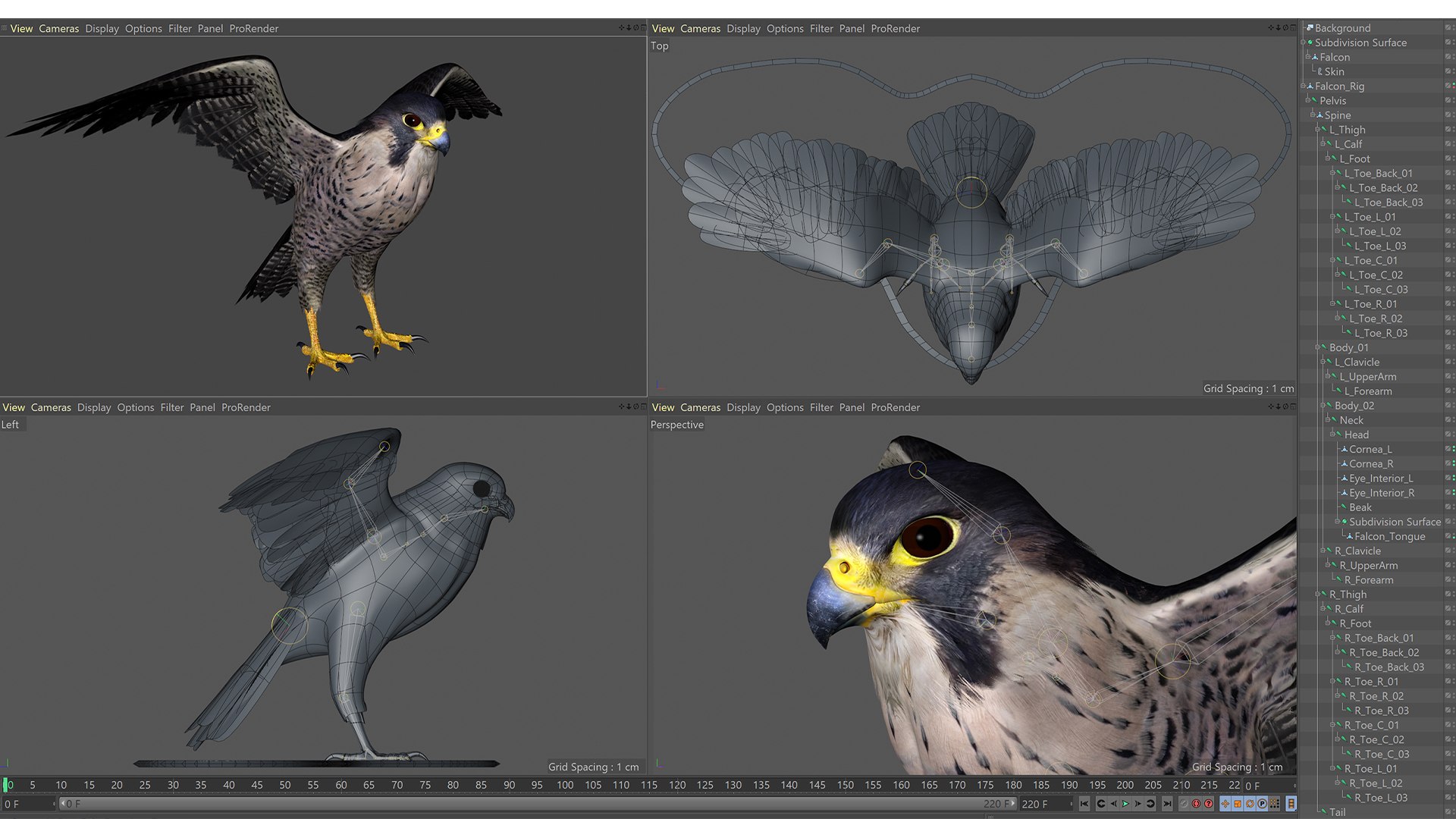The image size is (1456, 819).
Task: Click the Cornea_L polygon icon
Action: (1345, 449)
